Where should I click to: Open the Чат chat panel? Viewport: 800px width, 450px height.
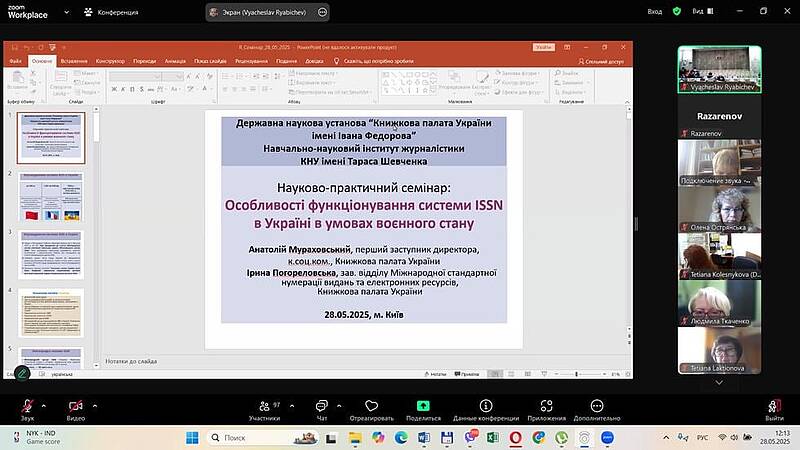click(x=321, y=408)
